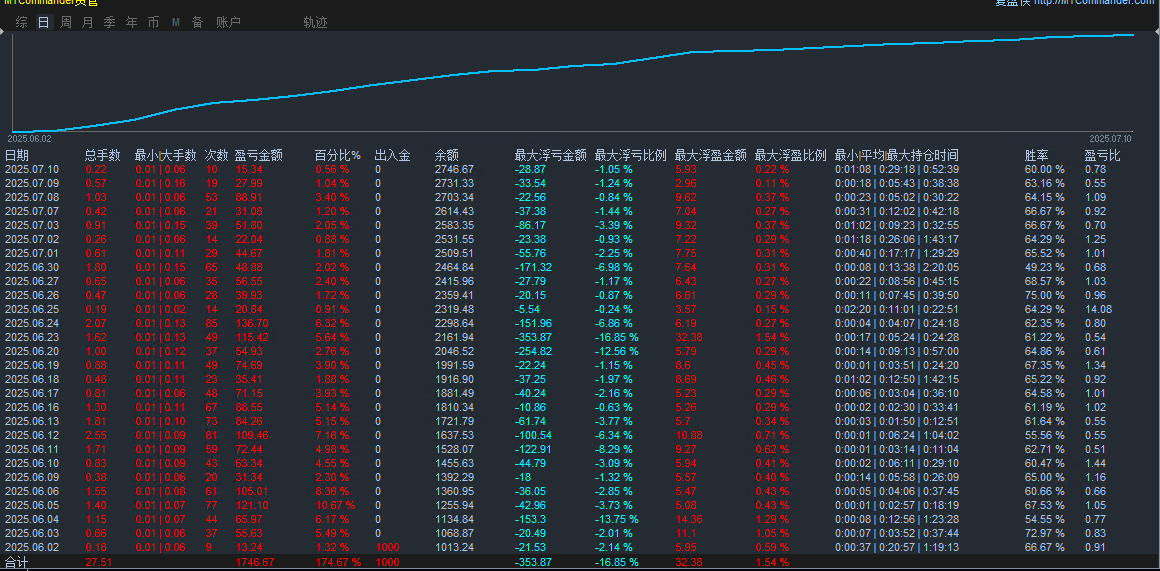
Task: Click the total lots value 2.55
Action: coord(95,435)
